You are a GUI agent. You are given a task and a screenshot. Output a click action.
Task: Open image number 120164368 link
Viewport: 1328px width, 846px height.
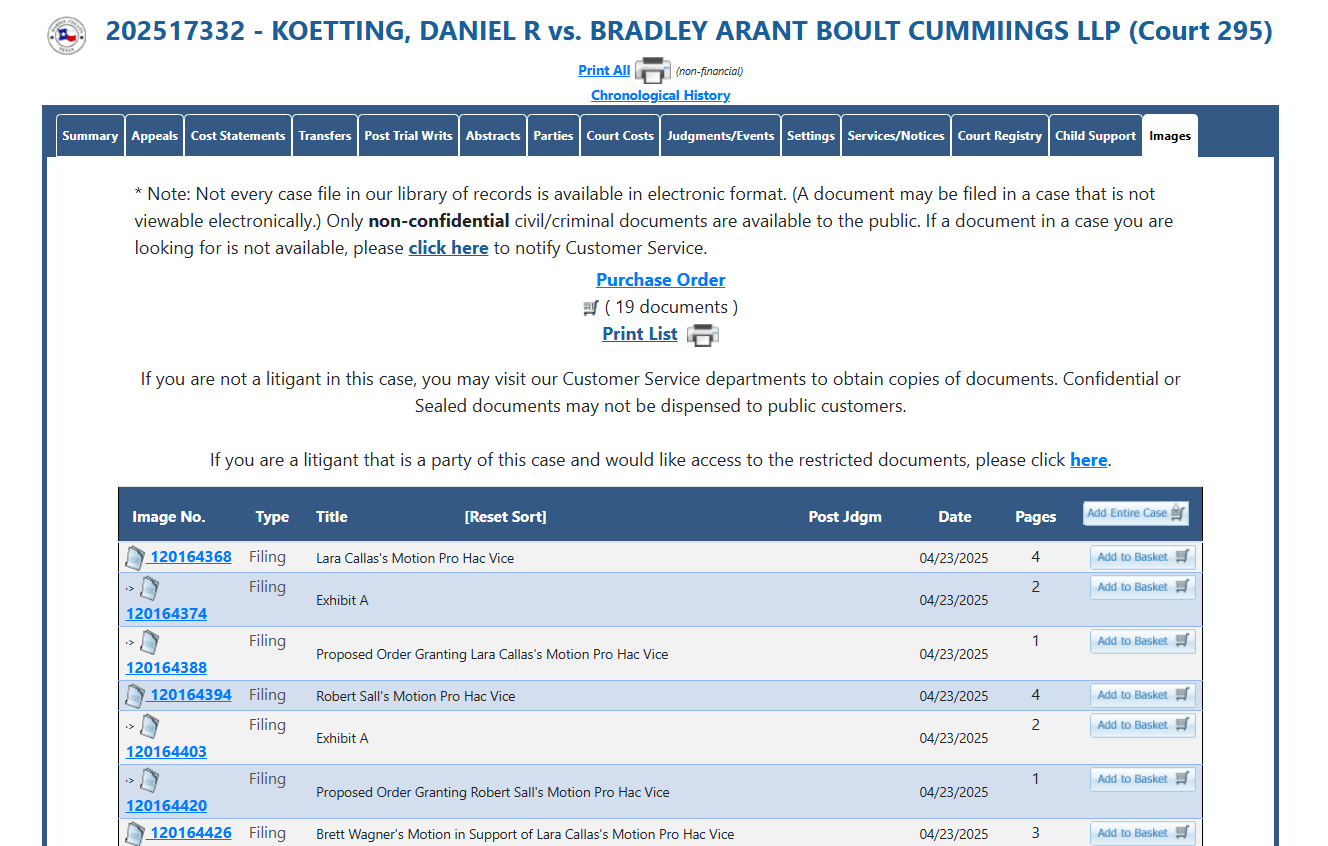click(x=191, y=557)
